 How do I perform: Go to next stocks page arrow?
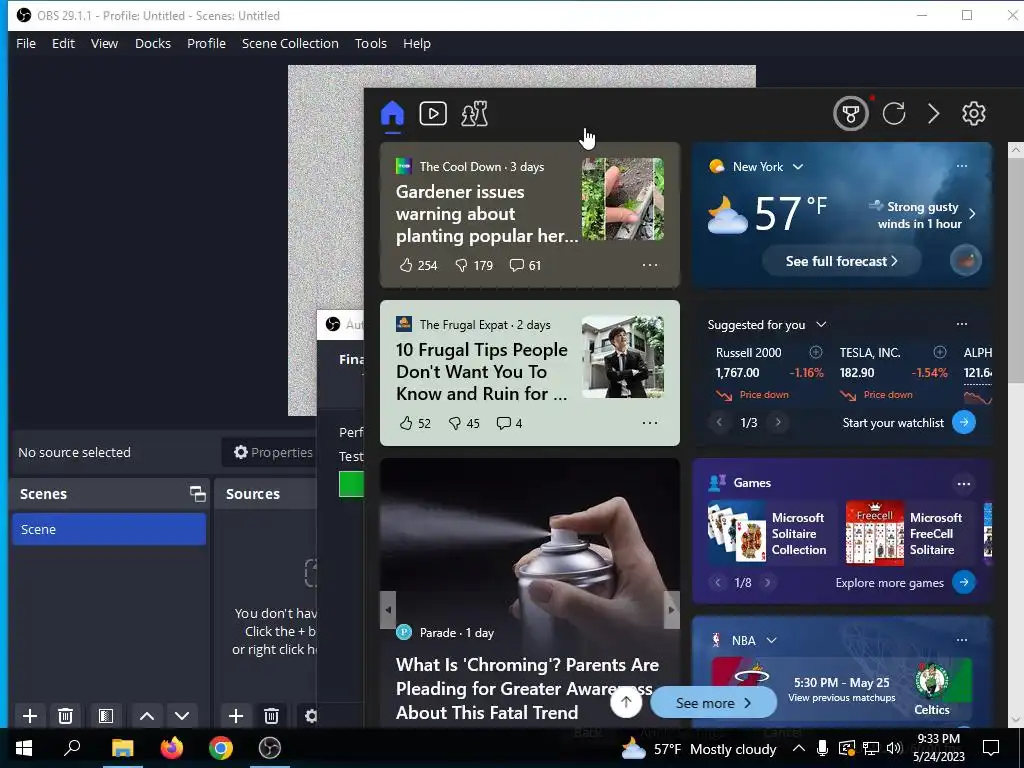(x=778, y=423)
